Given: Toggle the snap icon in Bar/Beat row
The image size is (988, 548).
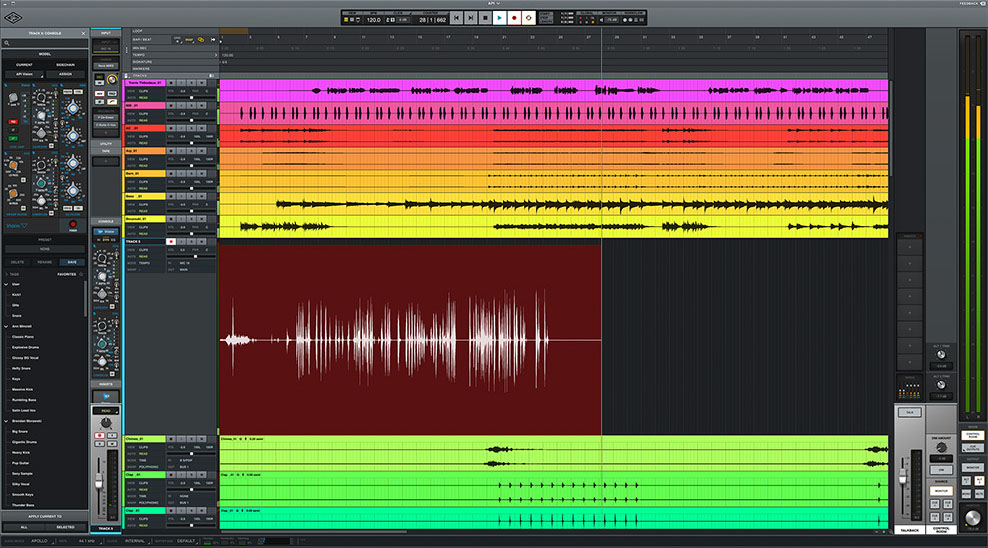Looking at the screenshot, I should click(189, 40).
